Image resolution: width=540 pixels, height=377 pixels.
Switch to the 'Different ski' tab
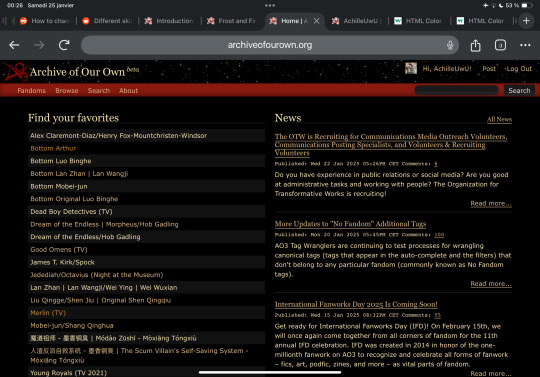107,21
